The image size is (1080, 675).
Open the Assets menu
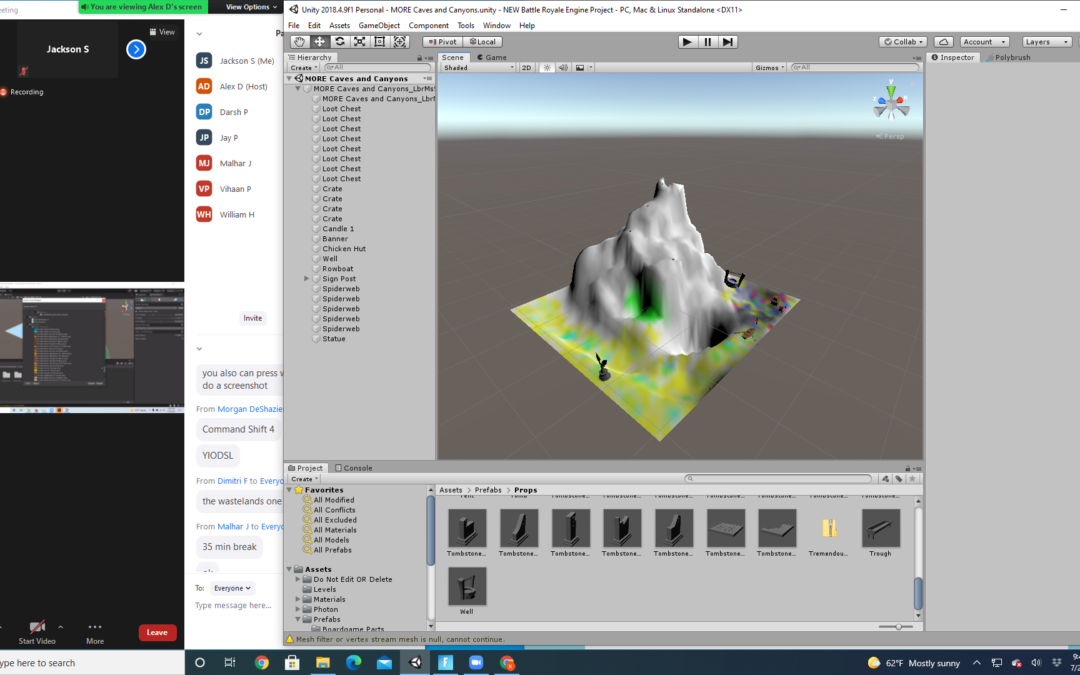(340, 25)
